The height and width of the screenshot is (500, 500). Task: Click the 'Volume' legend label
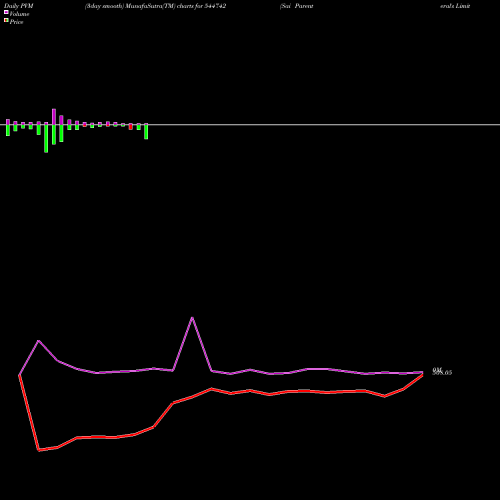19,14
